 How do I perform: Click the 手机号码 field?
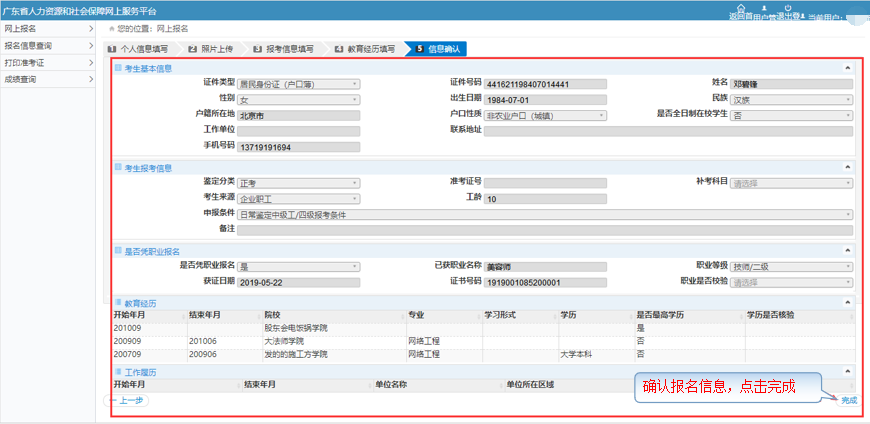[x=299, y=147]
